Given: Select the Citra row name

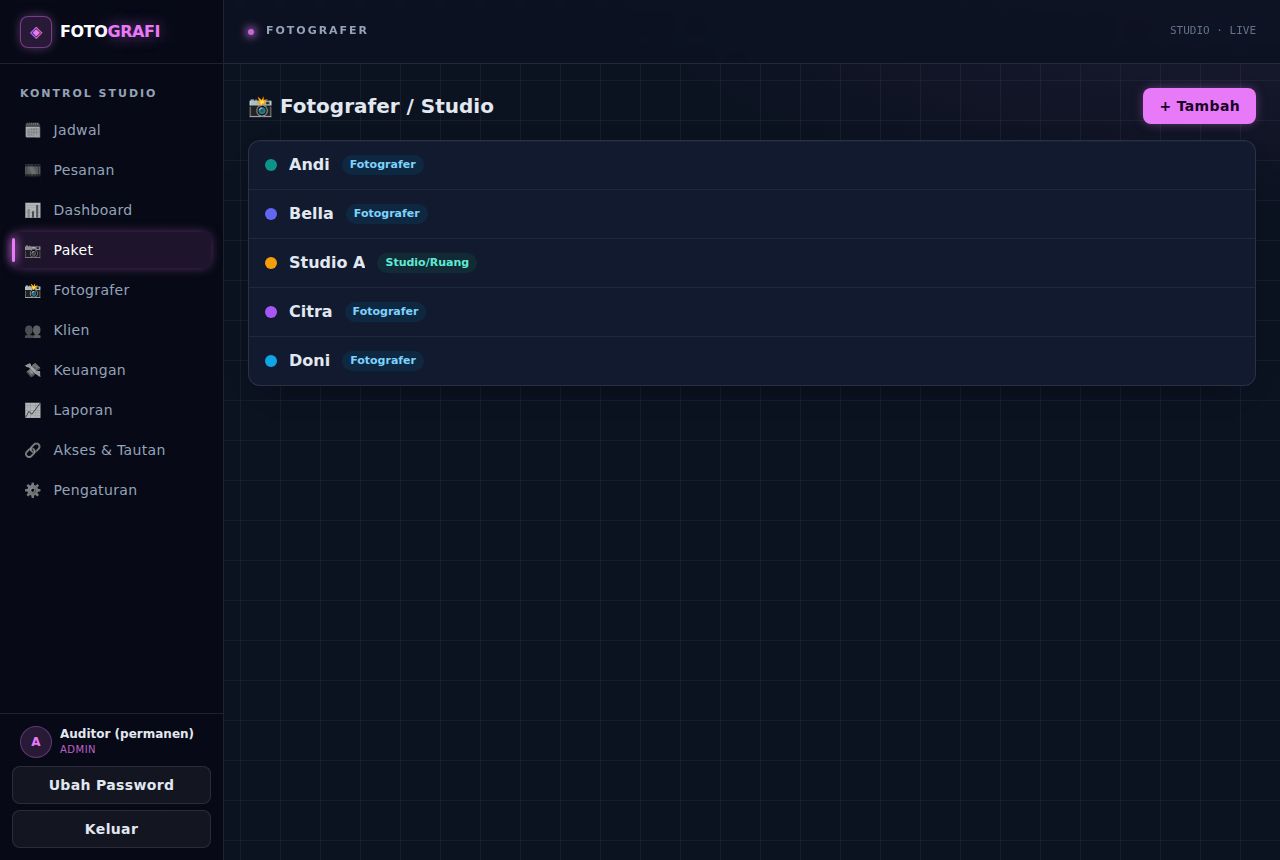Looking at the screenshot, I should tap(310, 311).
